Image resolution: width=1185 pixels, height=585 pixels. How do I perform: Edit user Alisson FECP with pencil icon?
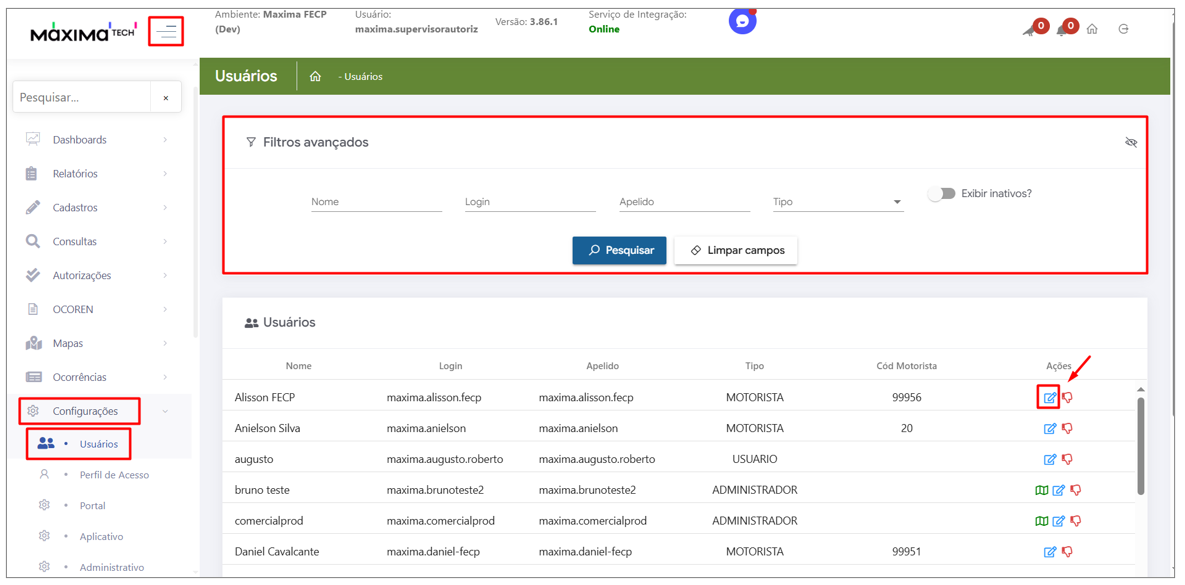click(x=1049, y=398)
